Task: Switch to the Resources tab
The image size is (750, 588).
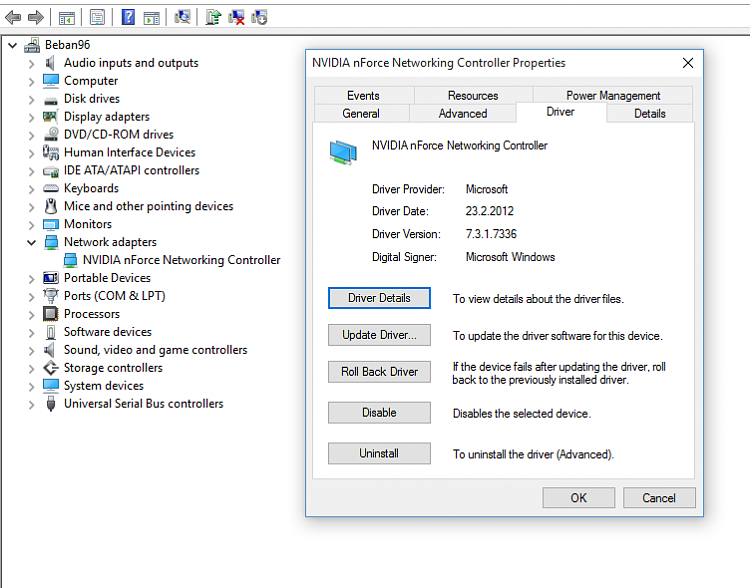Action: (473, 95)
